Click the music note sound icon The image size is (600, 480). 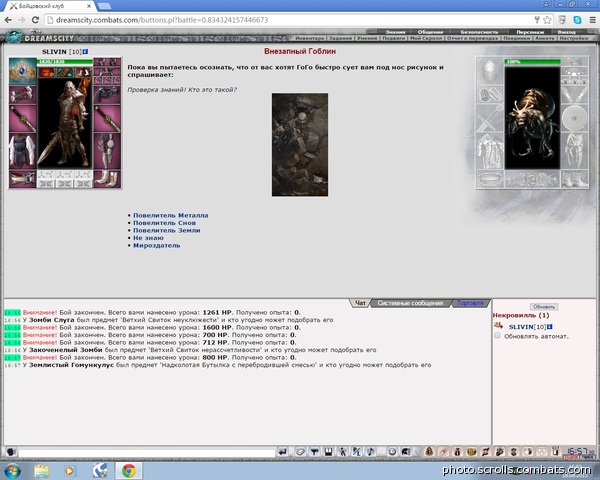coord(370,452)
